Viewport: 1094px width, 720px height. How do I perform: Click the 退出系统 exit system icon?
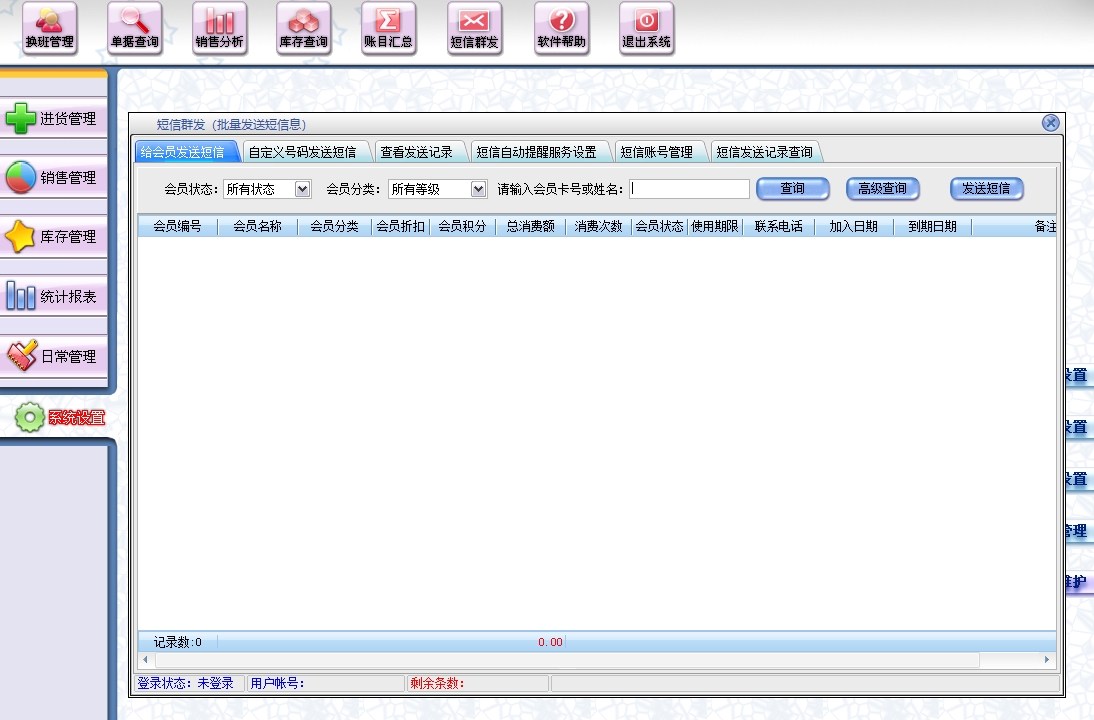coord(646,28)
